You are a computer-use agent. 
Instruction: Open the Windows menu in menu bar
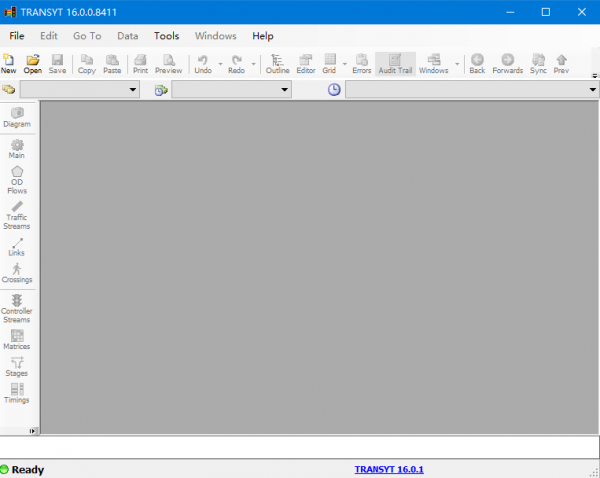point(215,36)
